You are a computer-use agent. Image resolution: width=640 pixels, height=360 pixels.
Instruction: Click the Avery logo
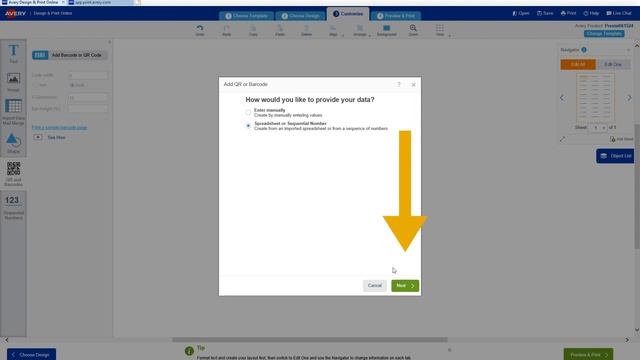click(16, 13)
